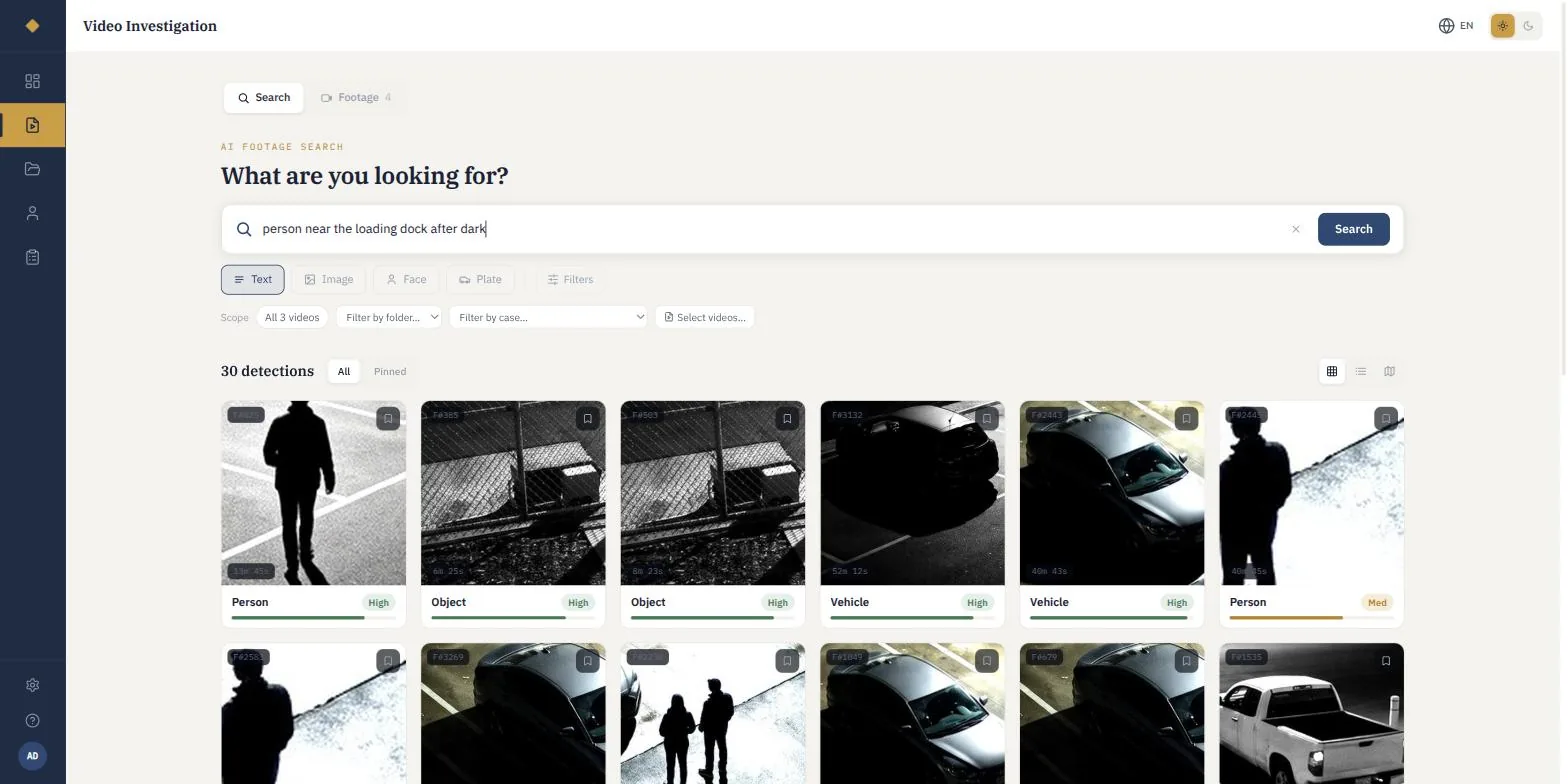Select the Search tab

click(264, 97)
